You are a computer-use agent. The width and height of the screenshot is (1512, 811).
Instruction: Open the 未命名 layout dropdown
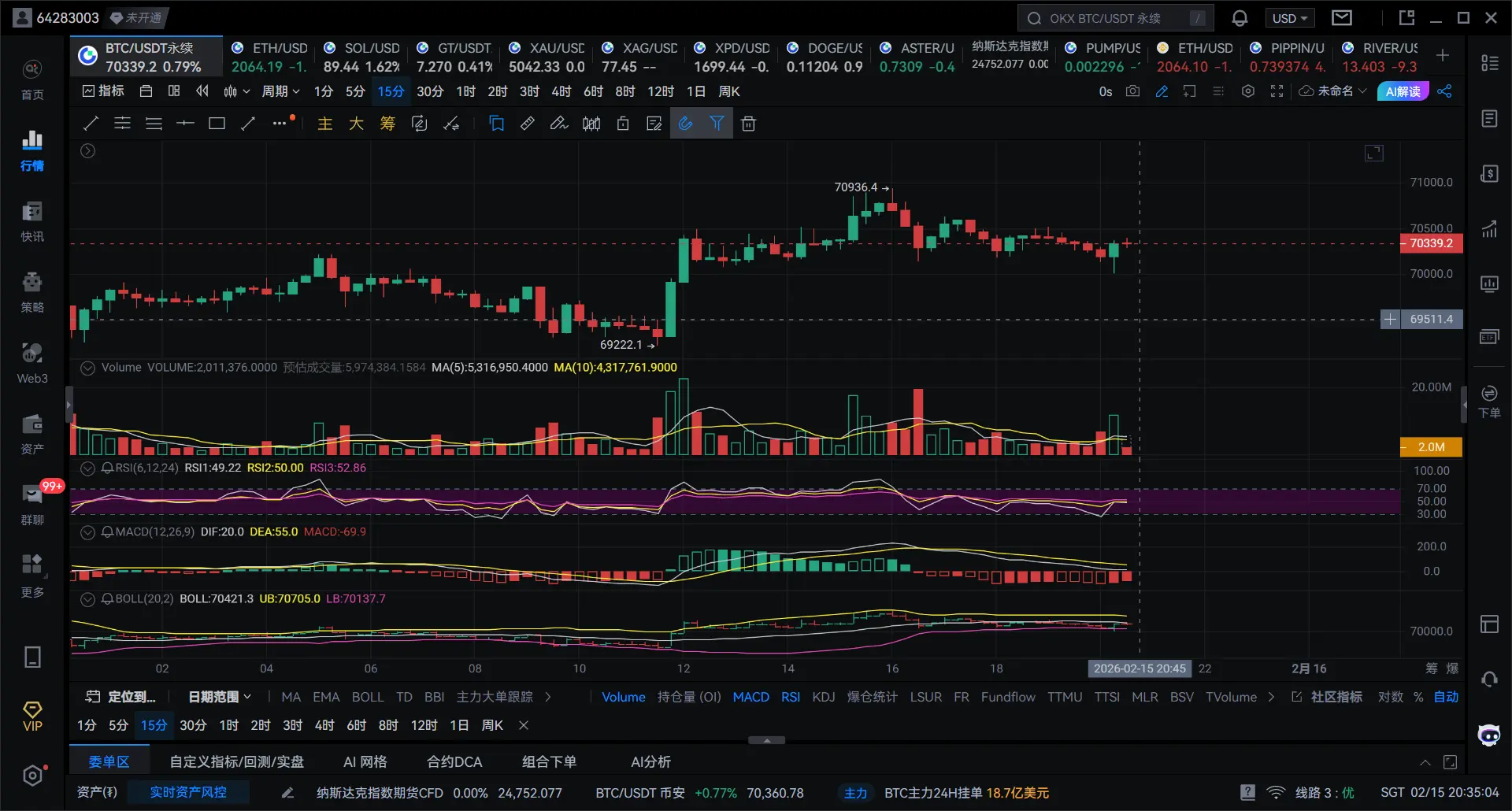pos(1333,91)
